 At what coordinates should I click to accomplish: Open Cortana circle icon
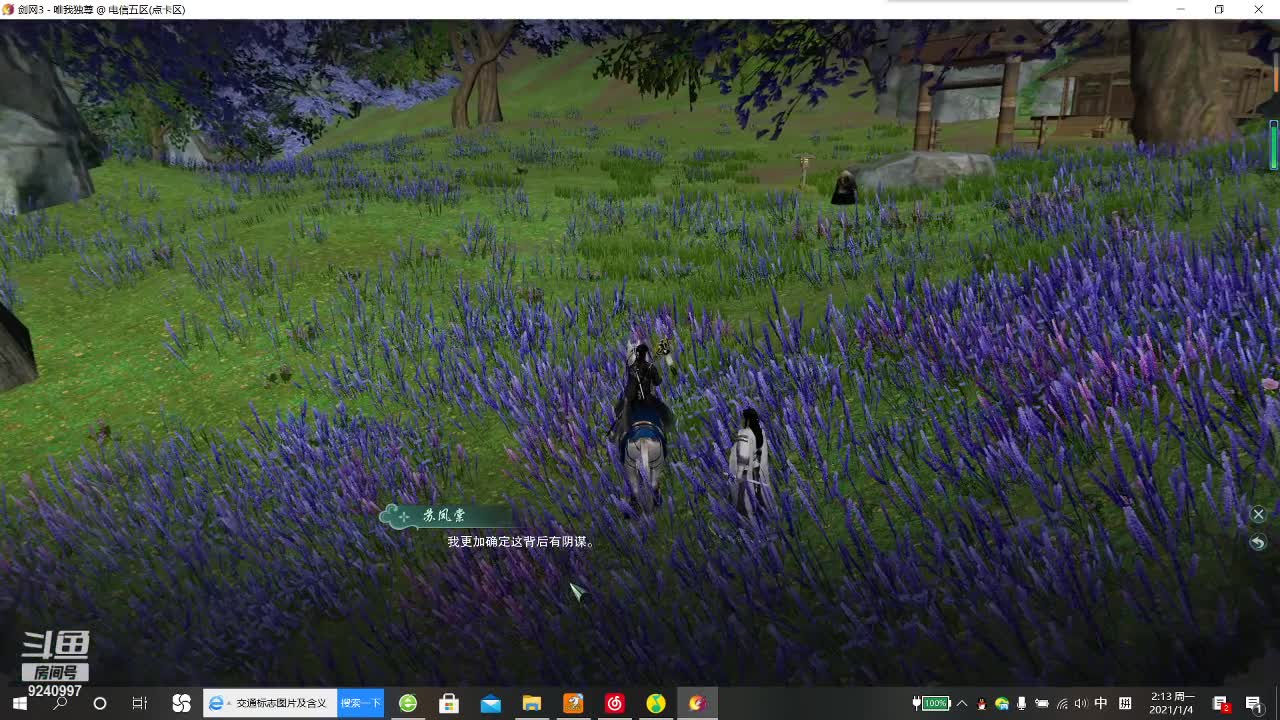[x=100, y=704]
